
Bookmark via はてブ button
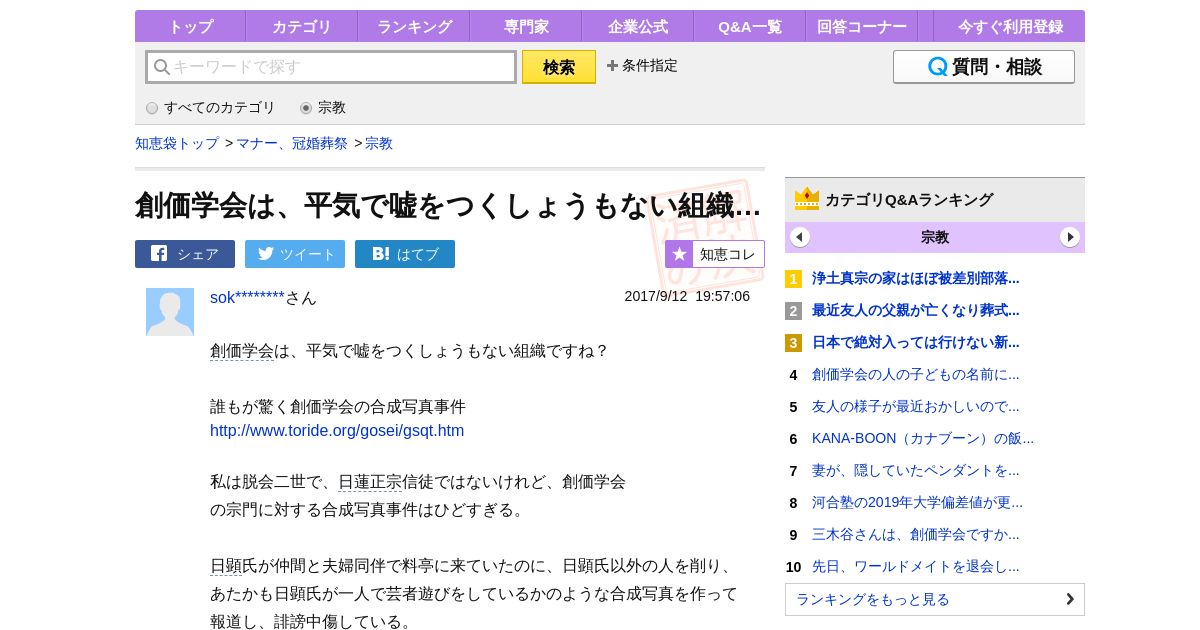(x=405, y=254)
